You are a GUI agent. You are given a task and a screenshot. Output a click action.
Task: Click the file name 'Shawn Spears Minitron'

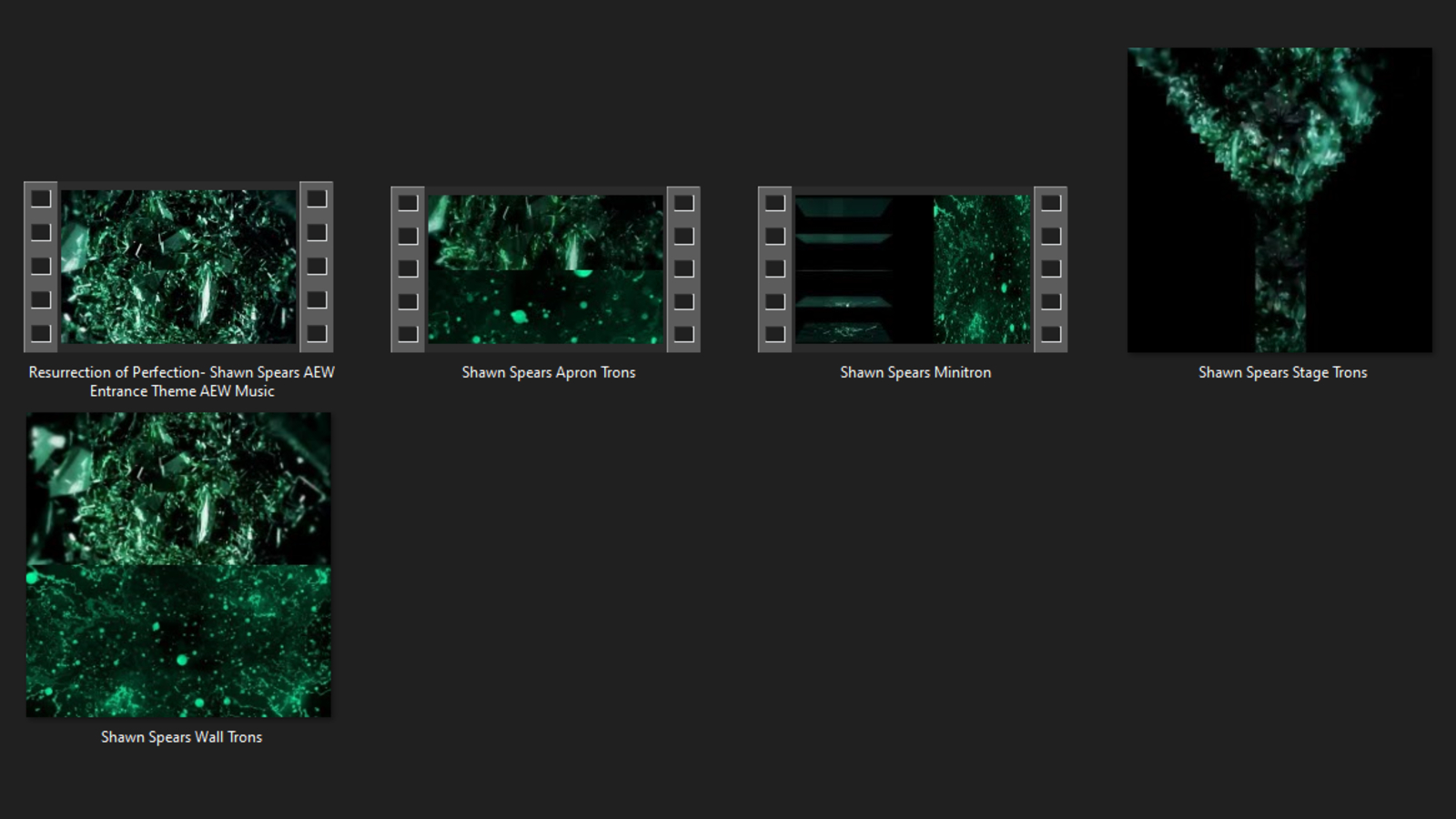coord(915,372)
